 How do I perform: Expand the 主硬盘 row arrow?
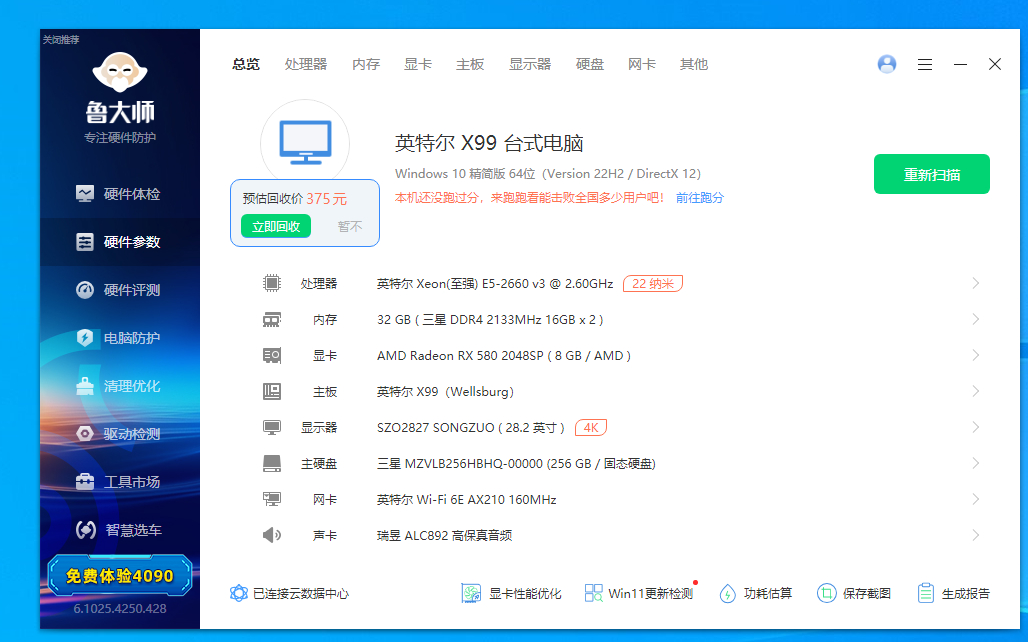(x=976, y=464)
